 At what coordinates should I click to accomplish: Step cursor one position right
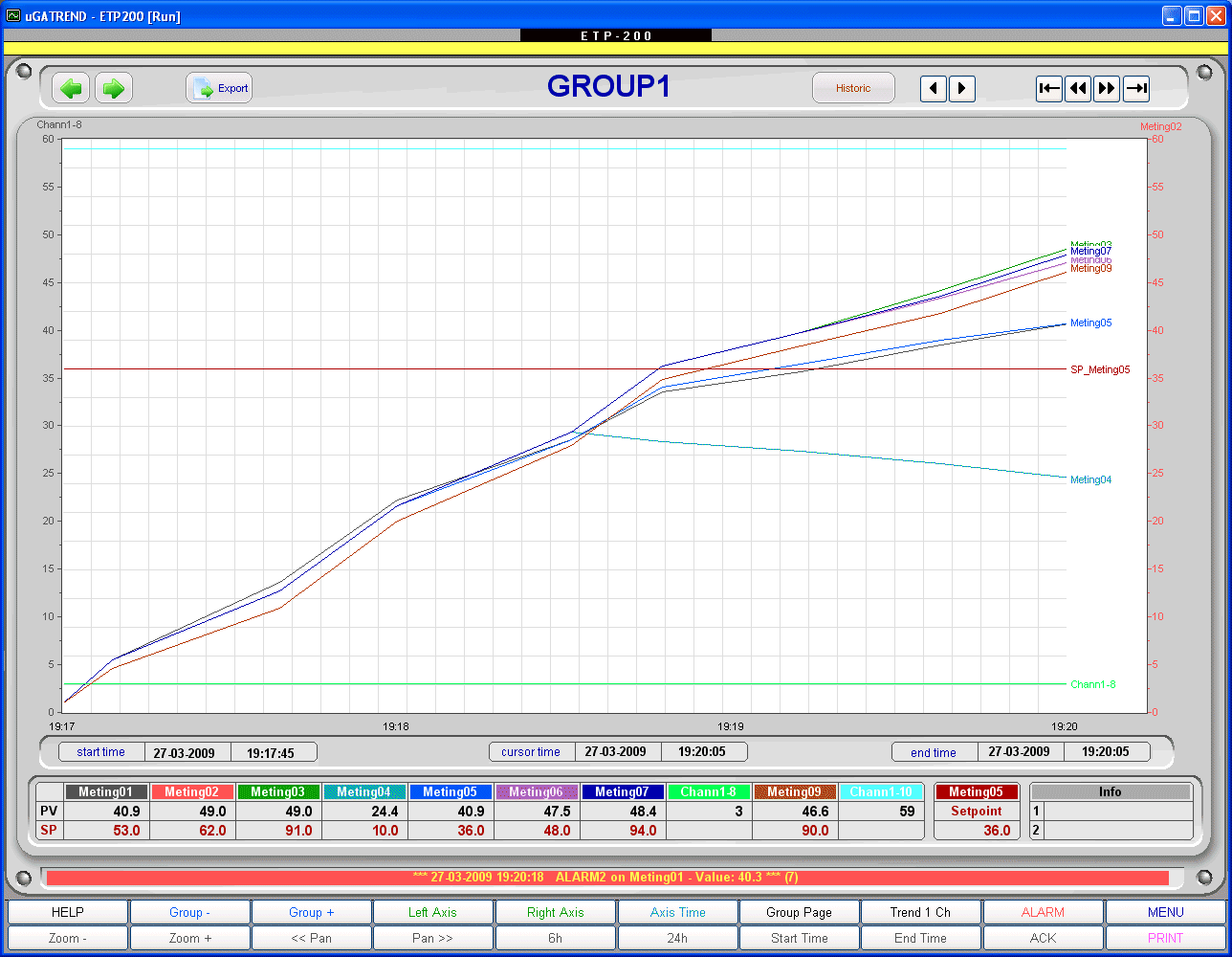pos(962,89)
